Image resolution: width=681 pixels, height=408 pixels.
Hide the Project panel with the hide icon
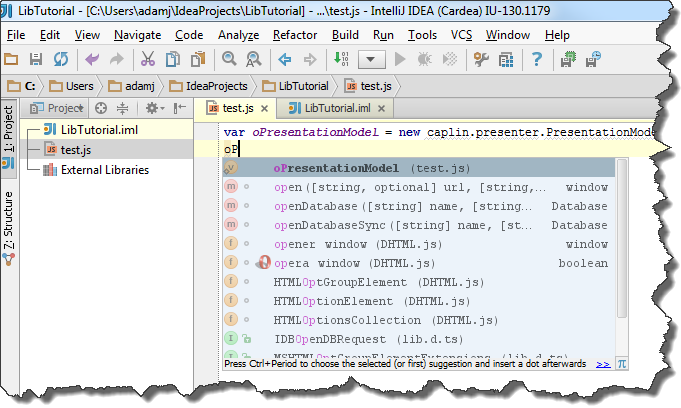(179, 108)
